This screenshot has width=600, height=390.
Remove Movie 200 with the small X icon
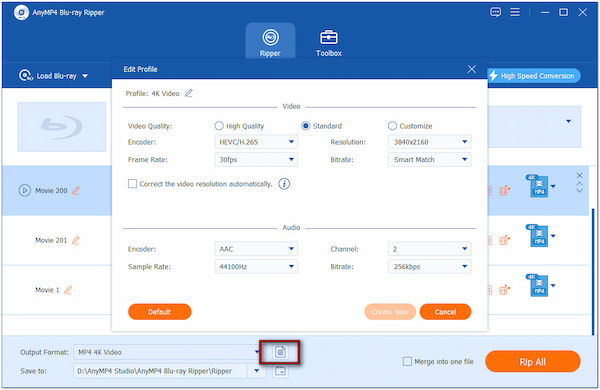click(579, 175)
